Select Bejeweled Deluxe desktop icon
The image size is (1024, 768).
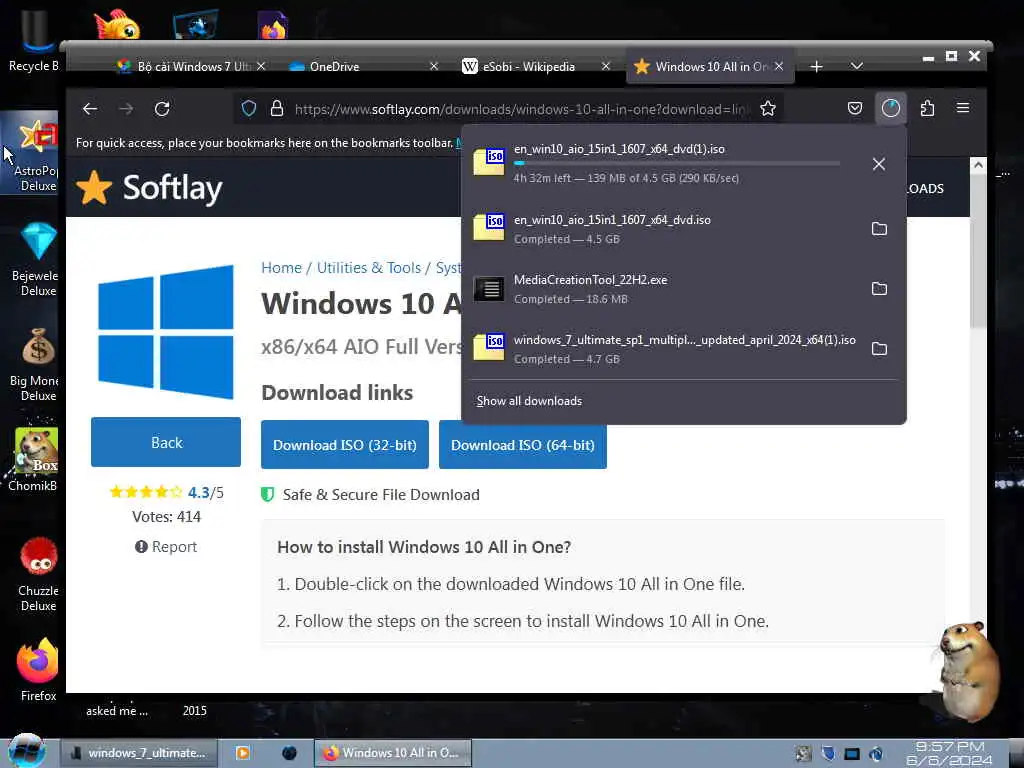point(36,259)
